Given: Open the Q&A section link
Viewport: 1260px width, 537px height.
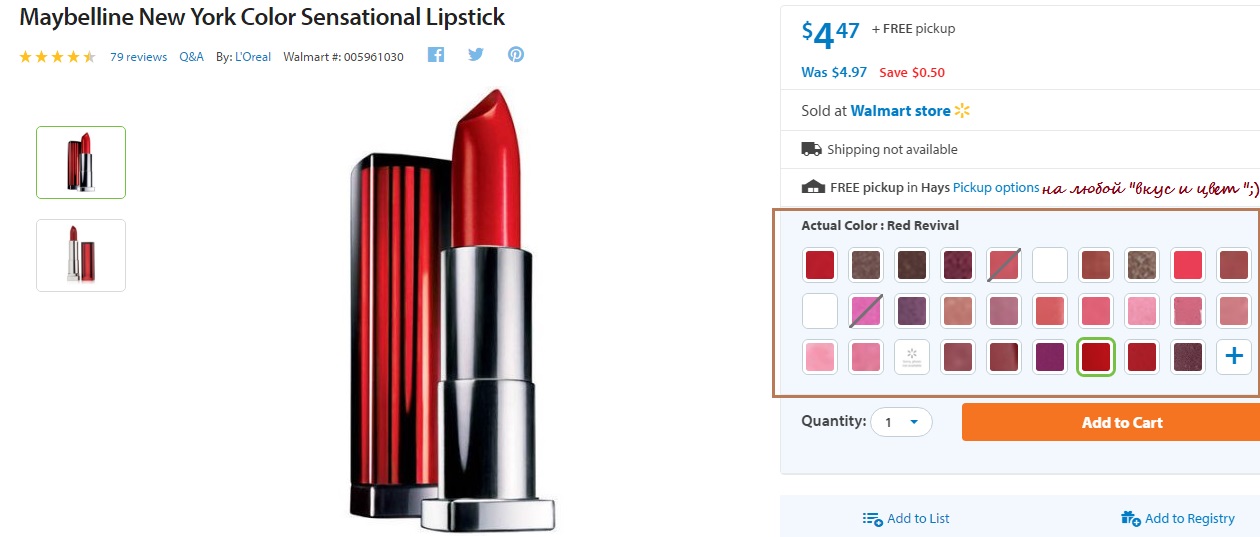Looking at the screenshot, I should [191, 57].
